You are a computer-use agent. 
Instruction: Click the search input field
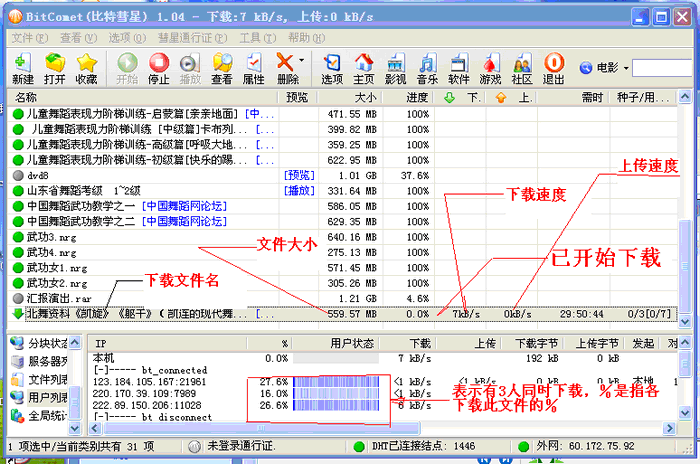click(662, 68)
